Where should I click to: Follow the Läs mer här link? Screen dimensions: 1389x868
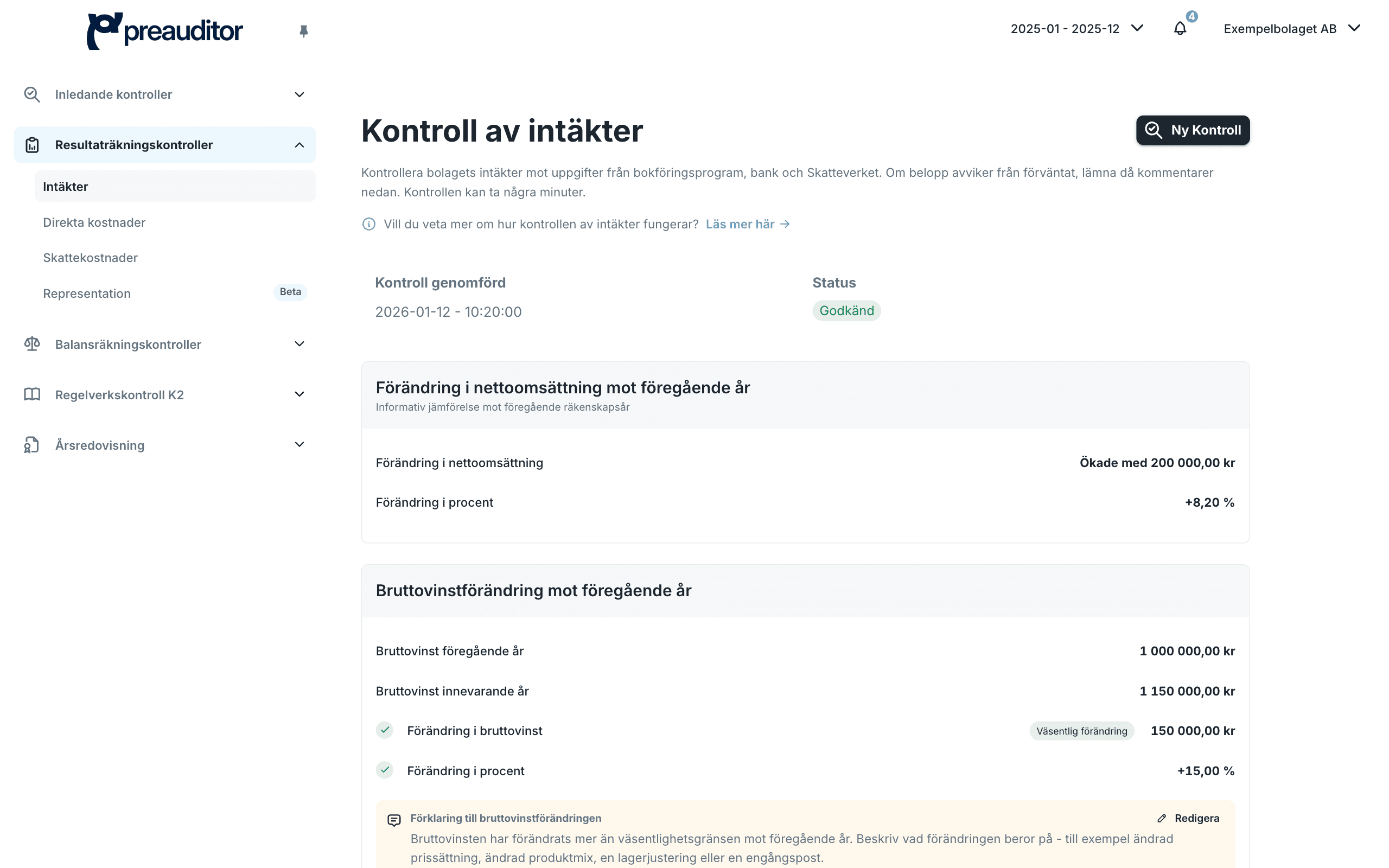pos(747,224)
